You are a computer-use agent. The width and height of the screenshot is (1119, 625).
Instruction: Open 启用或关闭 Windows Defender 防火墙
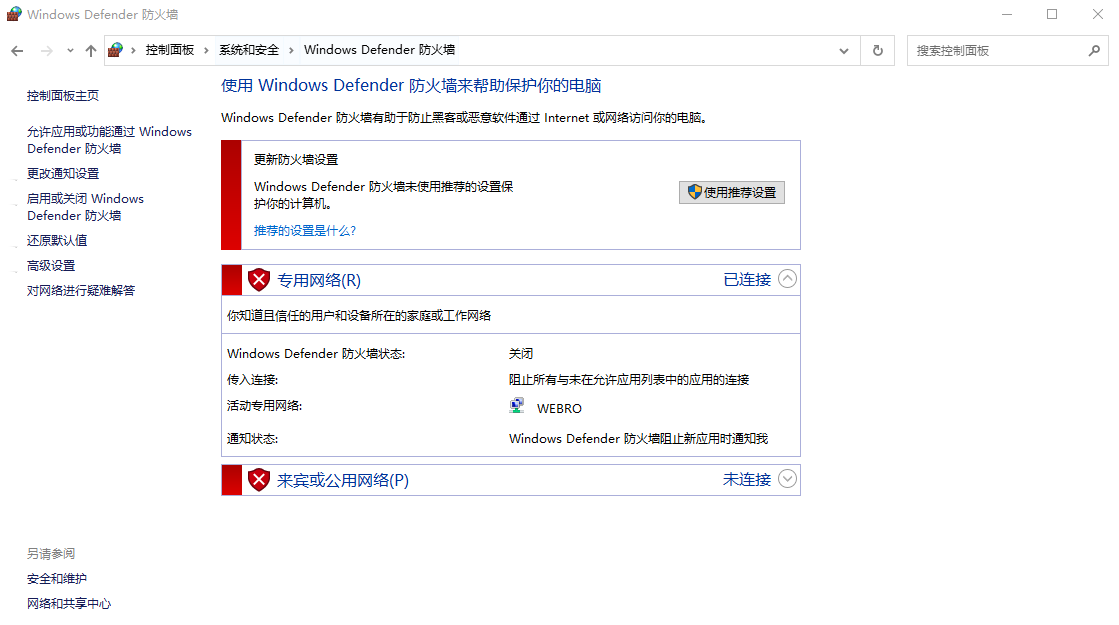click(86, 207)
